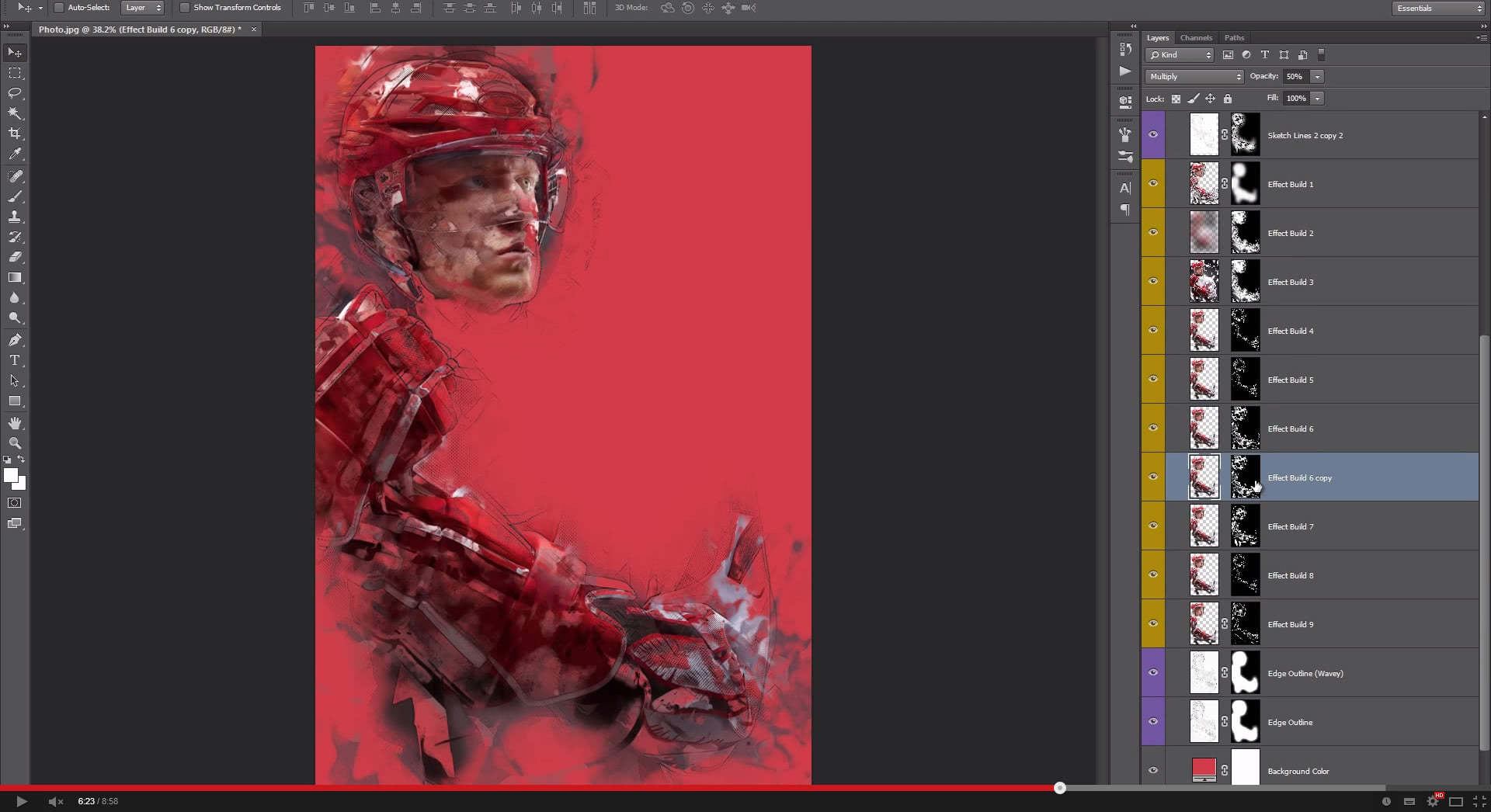Select the Move tool
The height and width of the screenshot is (812, 1491).
(14, 52)
